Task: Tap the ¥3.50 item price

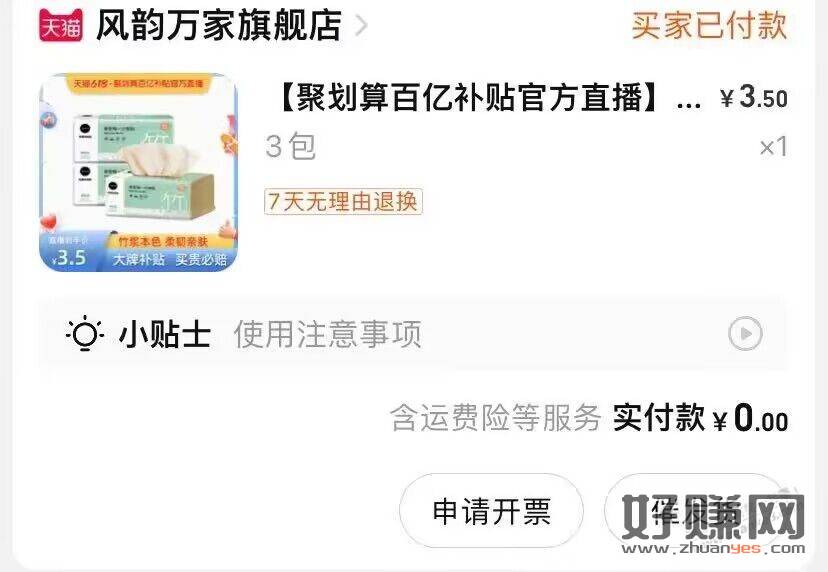Action: 754,98
